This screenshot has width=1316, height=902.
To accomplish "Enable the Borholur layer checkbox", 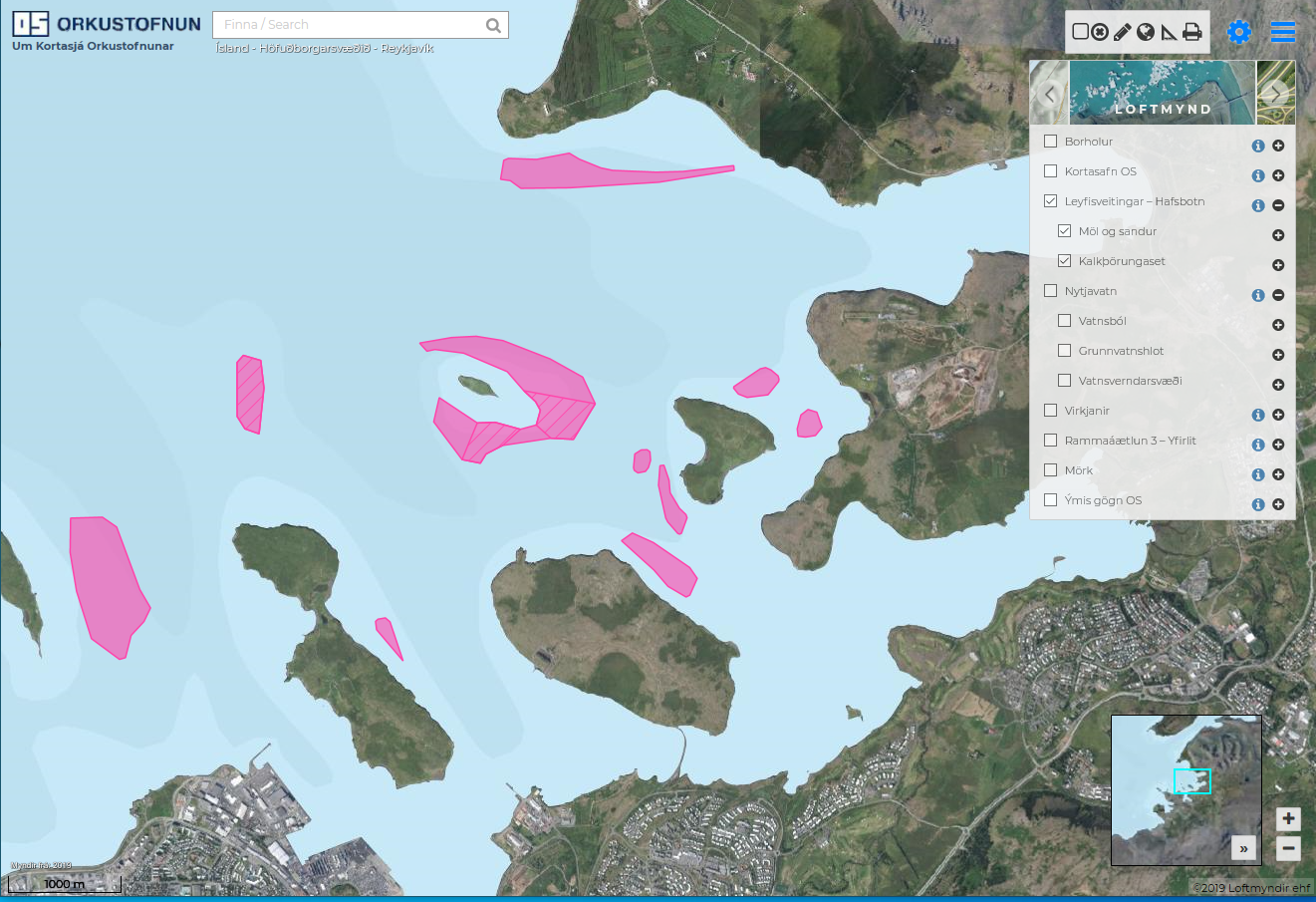I will 1050,142.
